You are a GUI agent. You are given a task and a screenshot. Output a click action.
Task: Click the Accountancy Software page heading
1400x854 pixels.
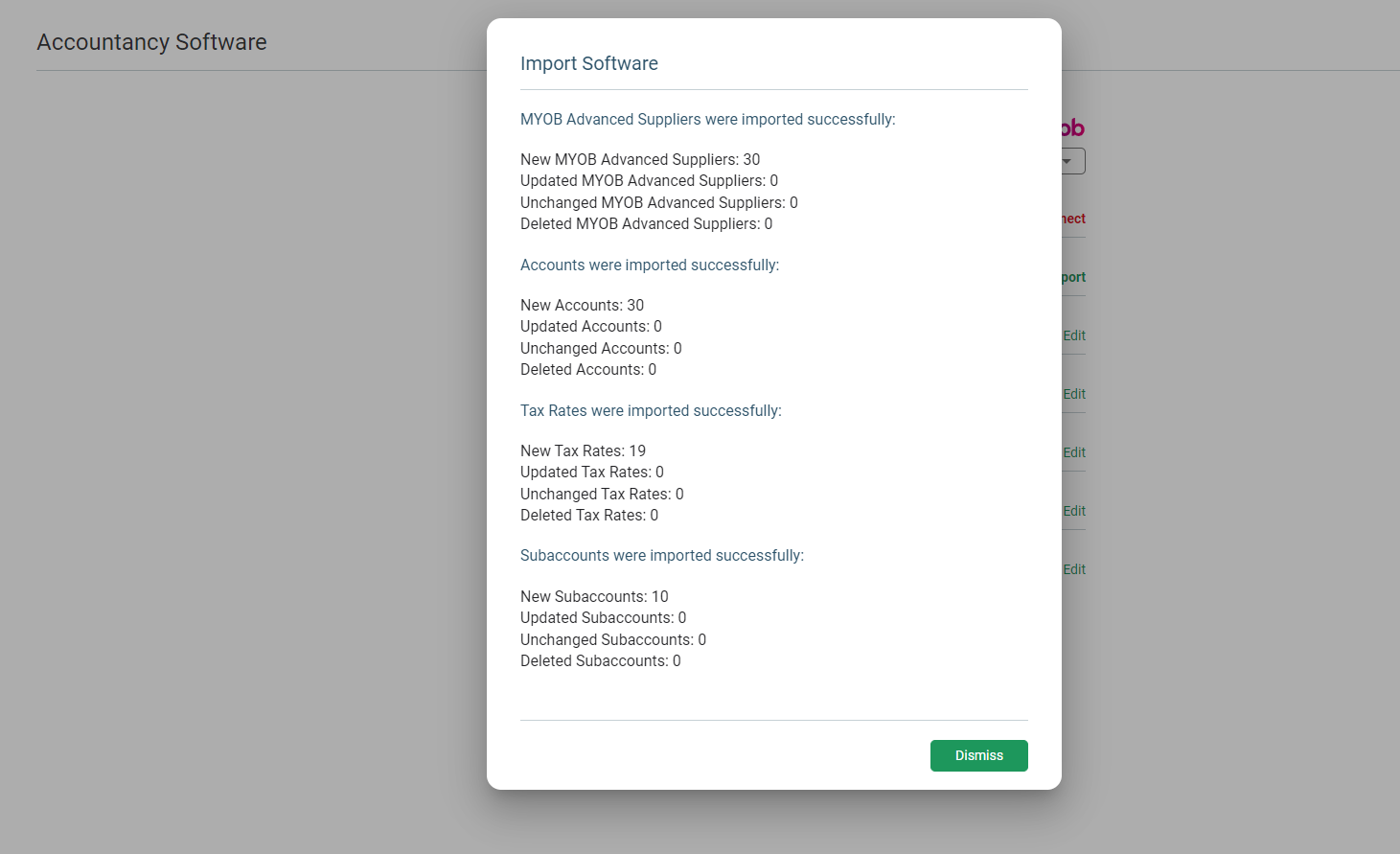(x=151, y=42)
